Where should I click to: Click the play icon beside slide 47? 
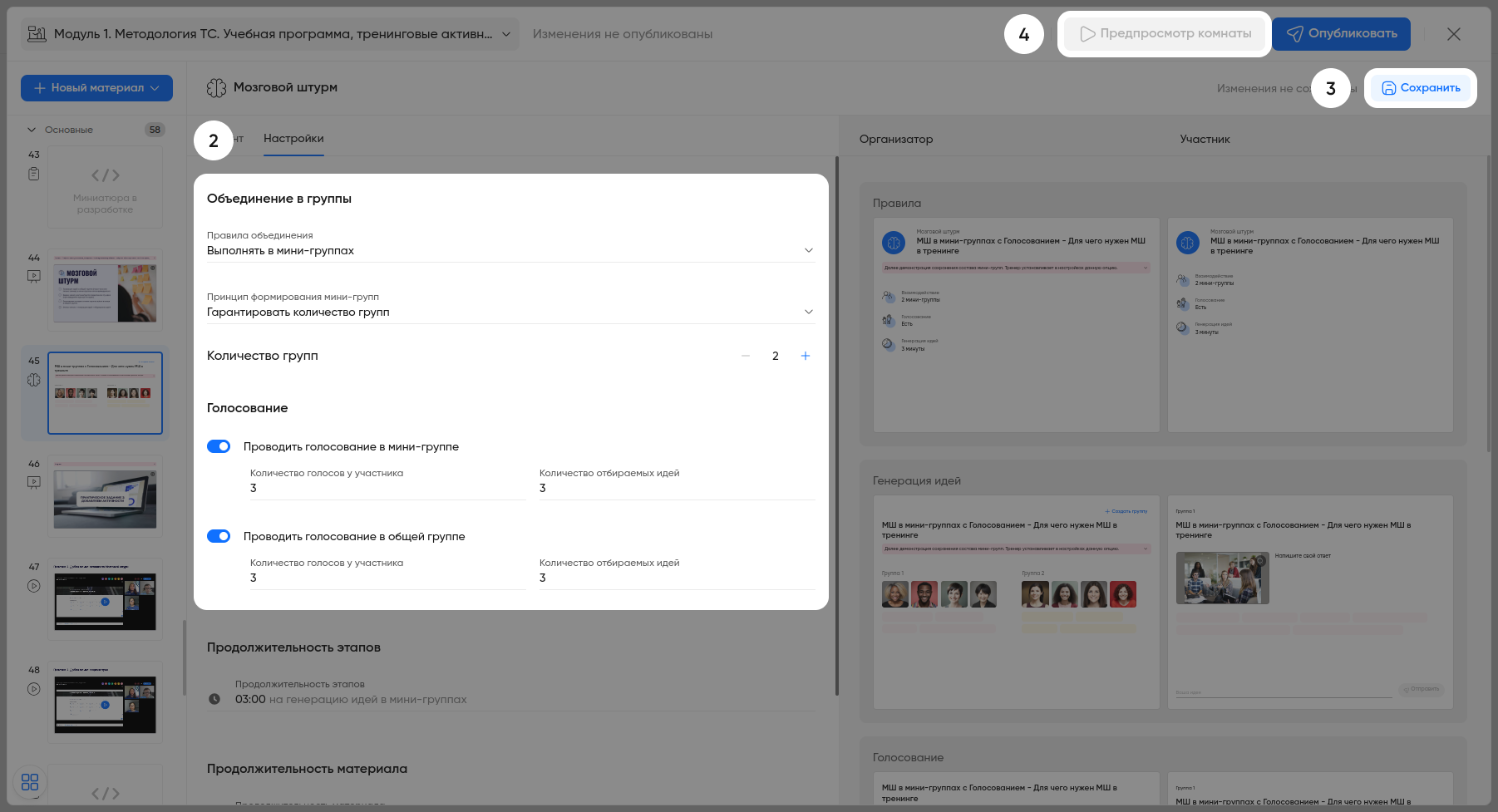[33, 585]
